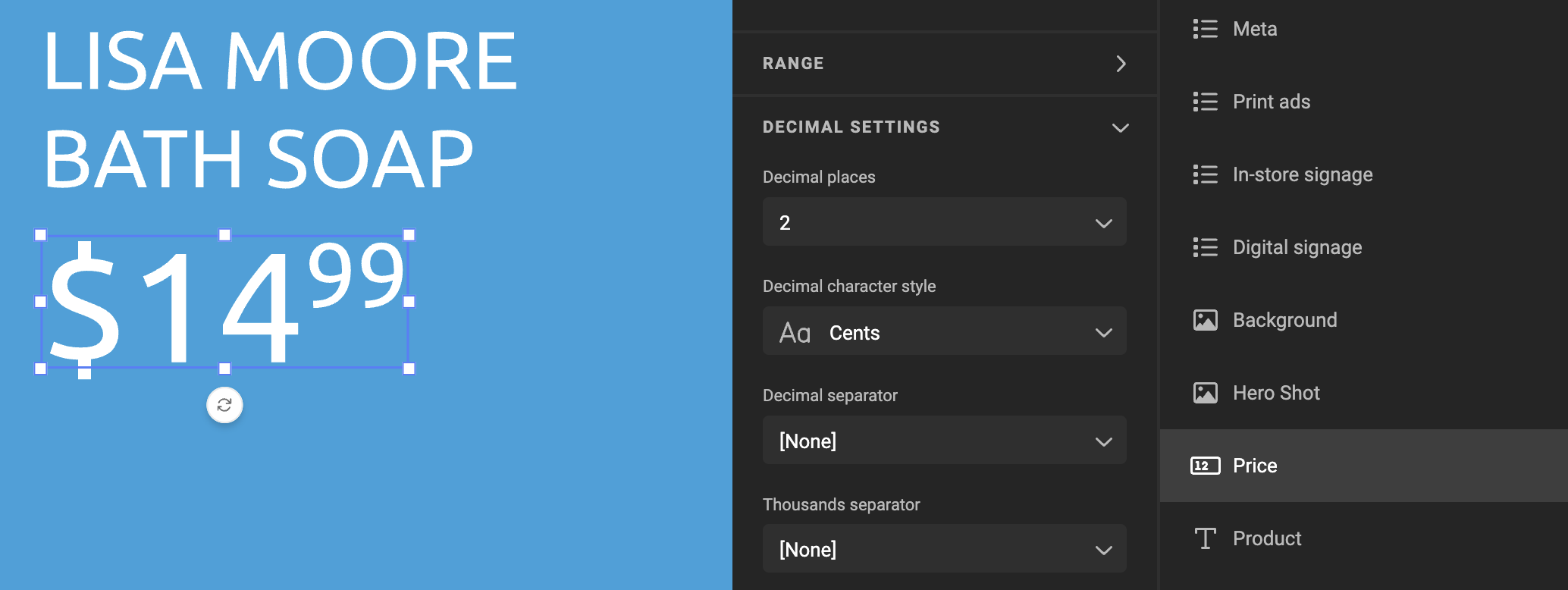Click the Product text icon
This screenshot has width=1568, height=590.
pyautogui.click(x=1205, y=538)
